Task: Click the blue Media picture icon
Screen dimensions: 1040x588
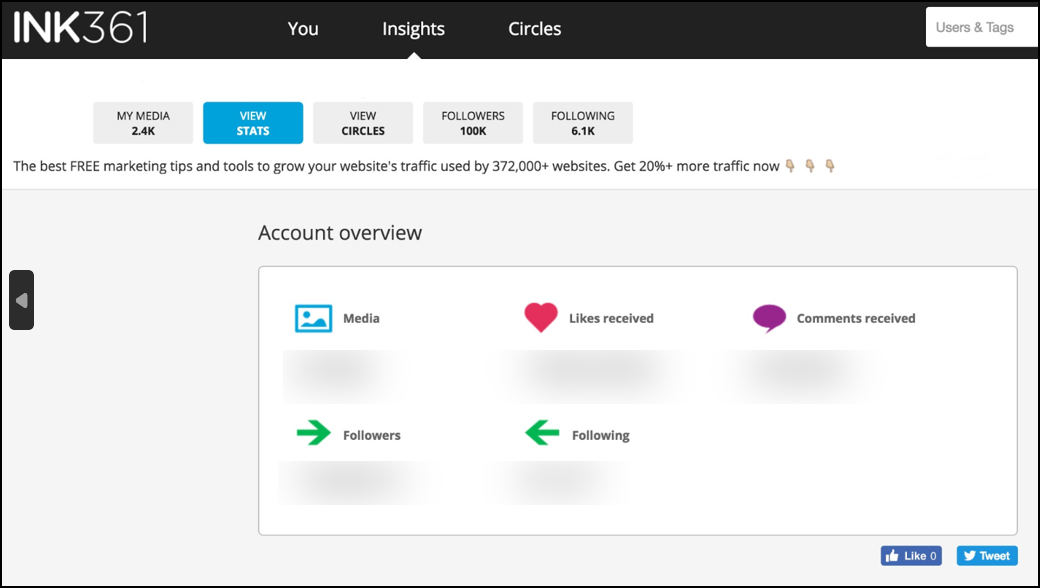Action: pos(313,318)
